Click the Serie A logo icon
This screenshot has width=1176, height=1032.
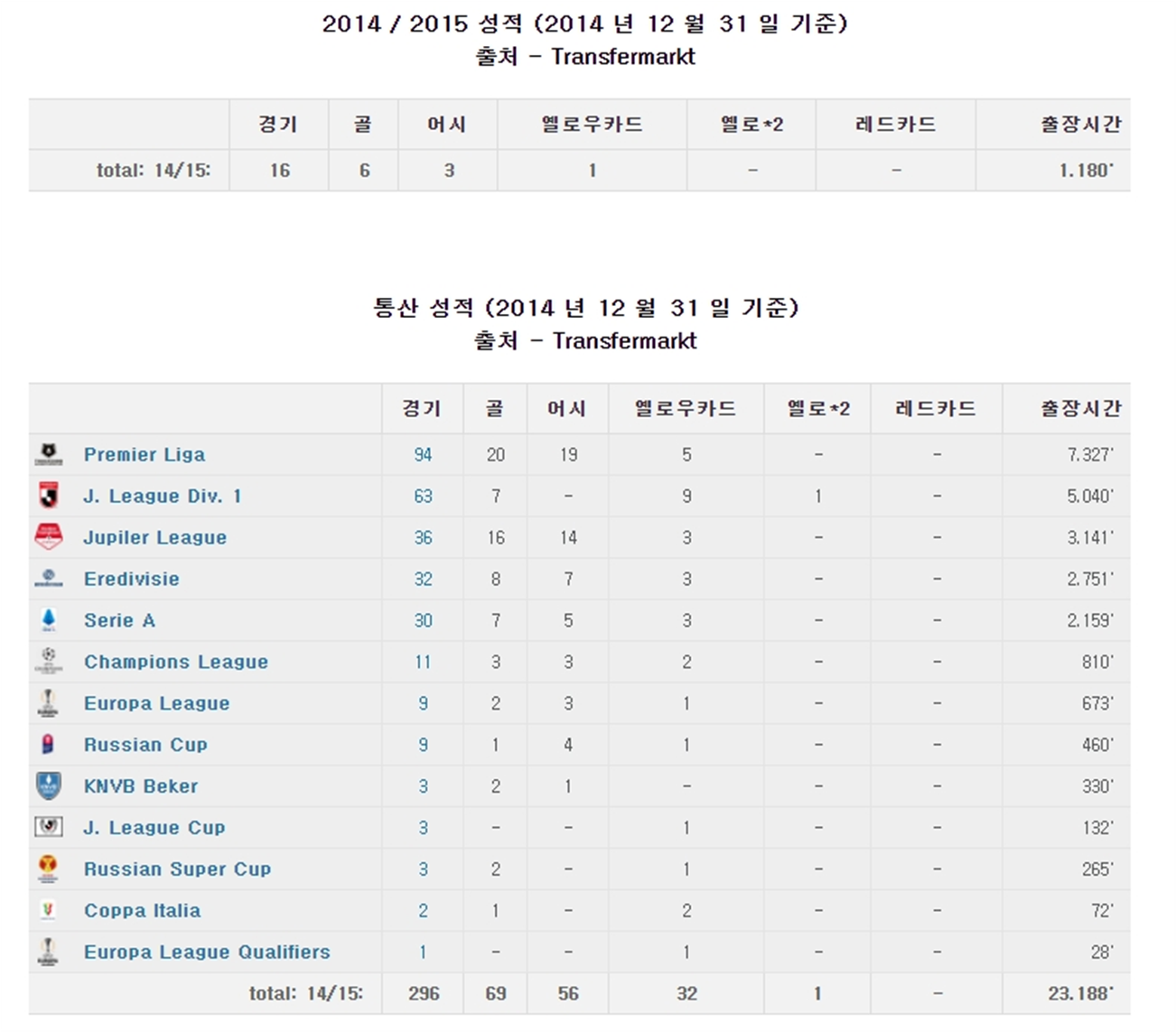[49, 620]
